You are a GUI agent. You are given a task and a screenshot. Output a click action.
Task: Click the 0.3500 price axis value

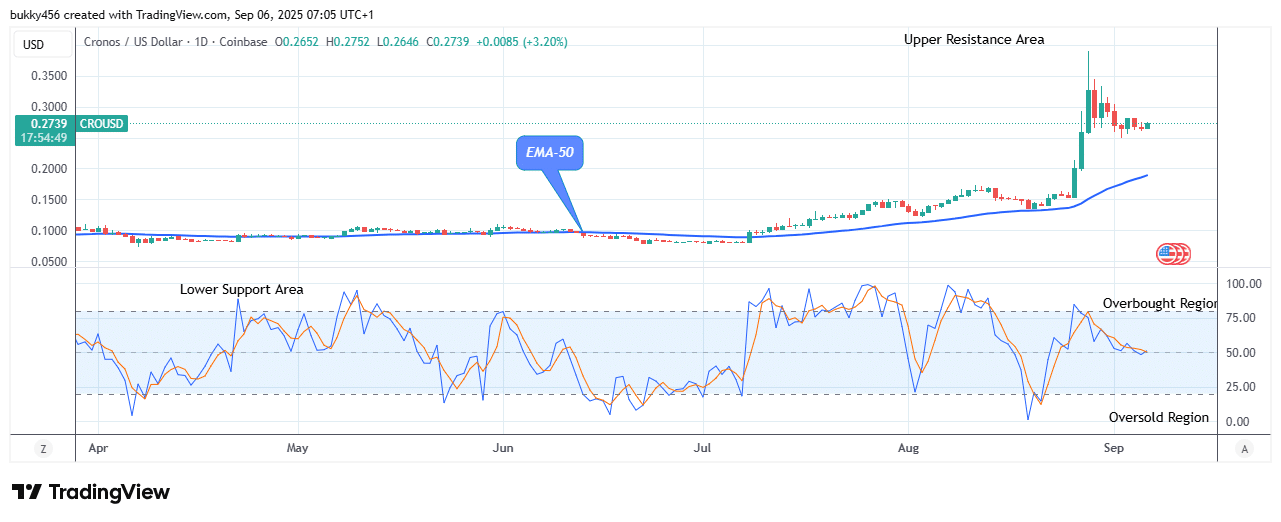point(49,76)
